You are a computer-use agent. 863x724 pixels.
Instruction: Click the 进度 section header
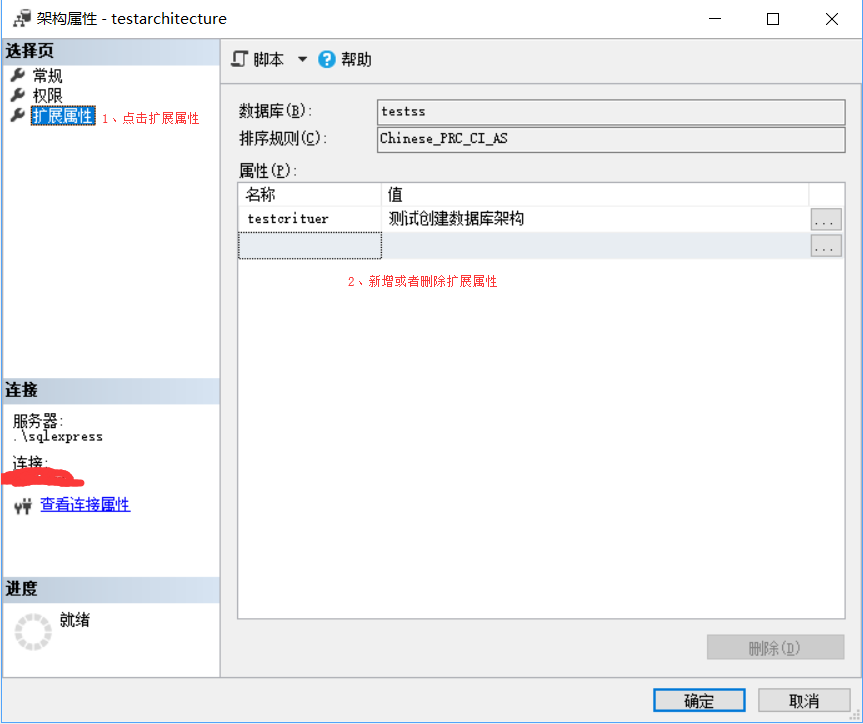111,589
